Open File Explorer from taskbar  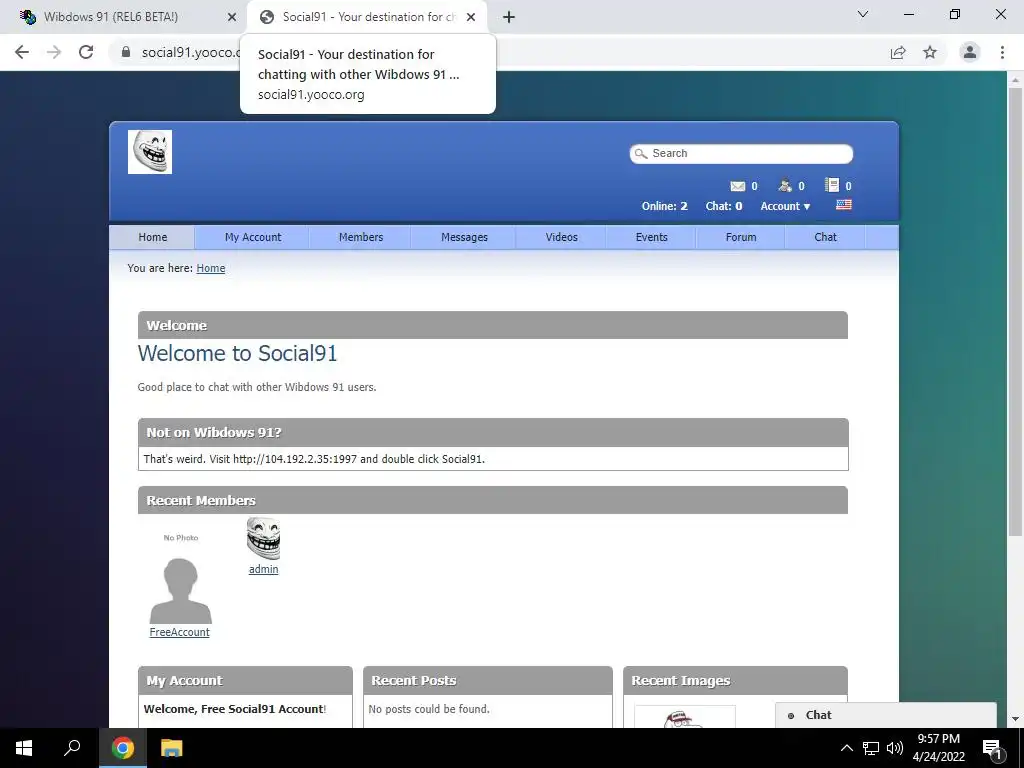click(171, 748)
